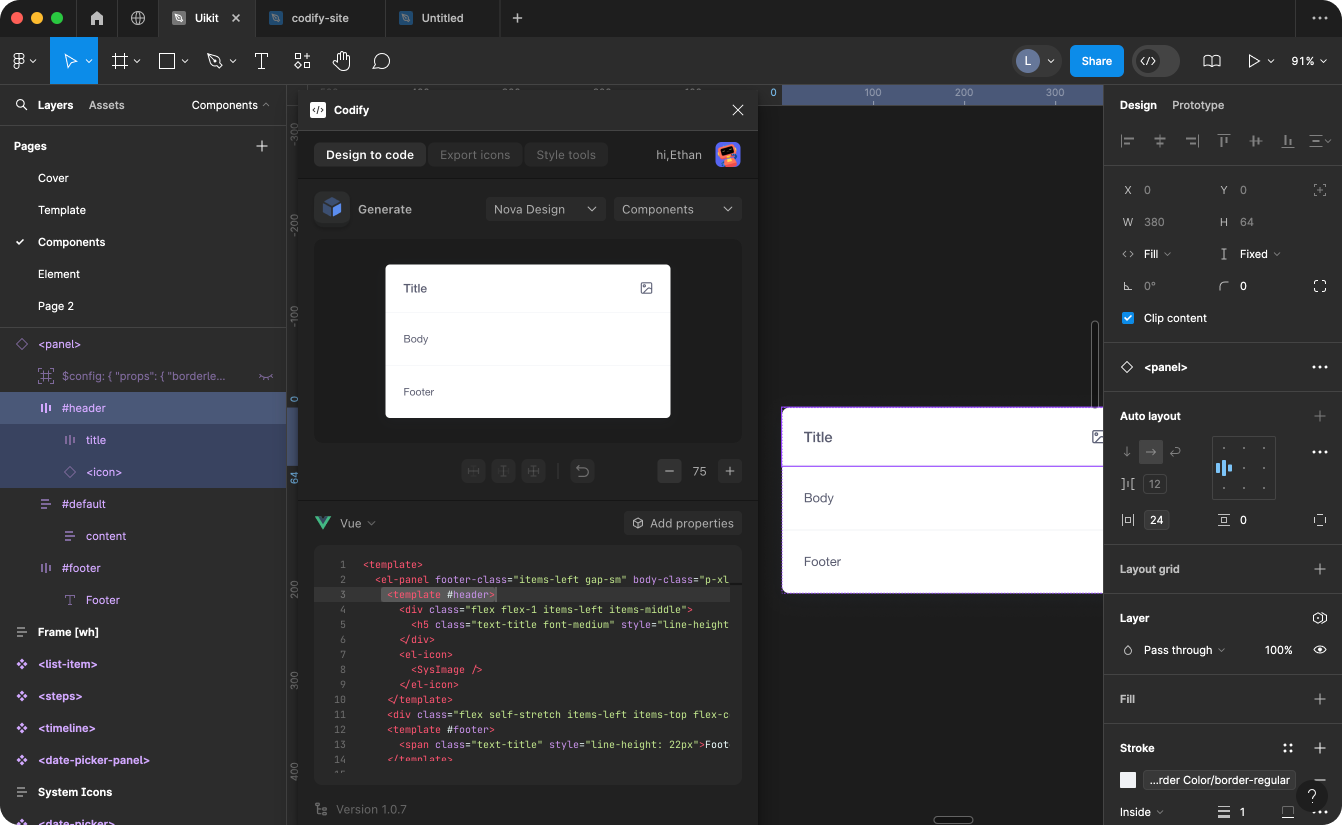Click the Generate button

click(x=364, y=209)
